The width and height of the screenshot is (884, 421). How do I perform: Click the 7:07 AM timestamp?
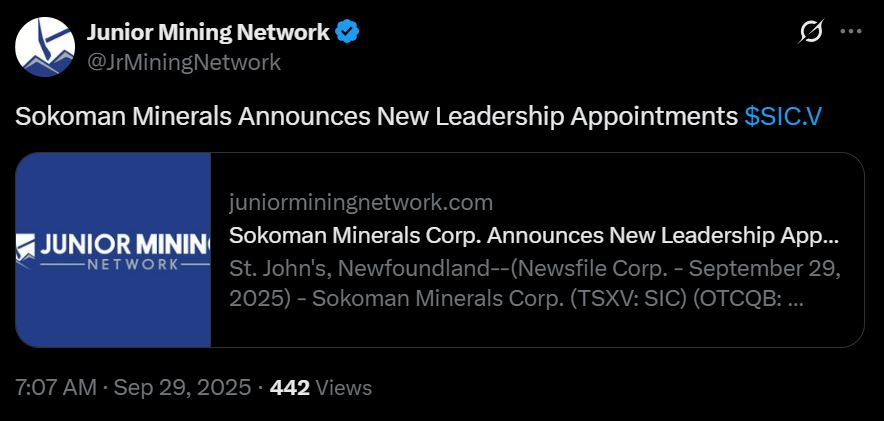[x=56, y=388]
